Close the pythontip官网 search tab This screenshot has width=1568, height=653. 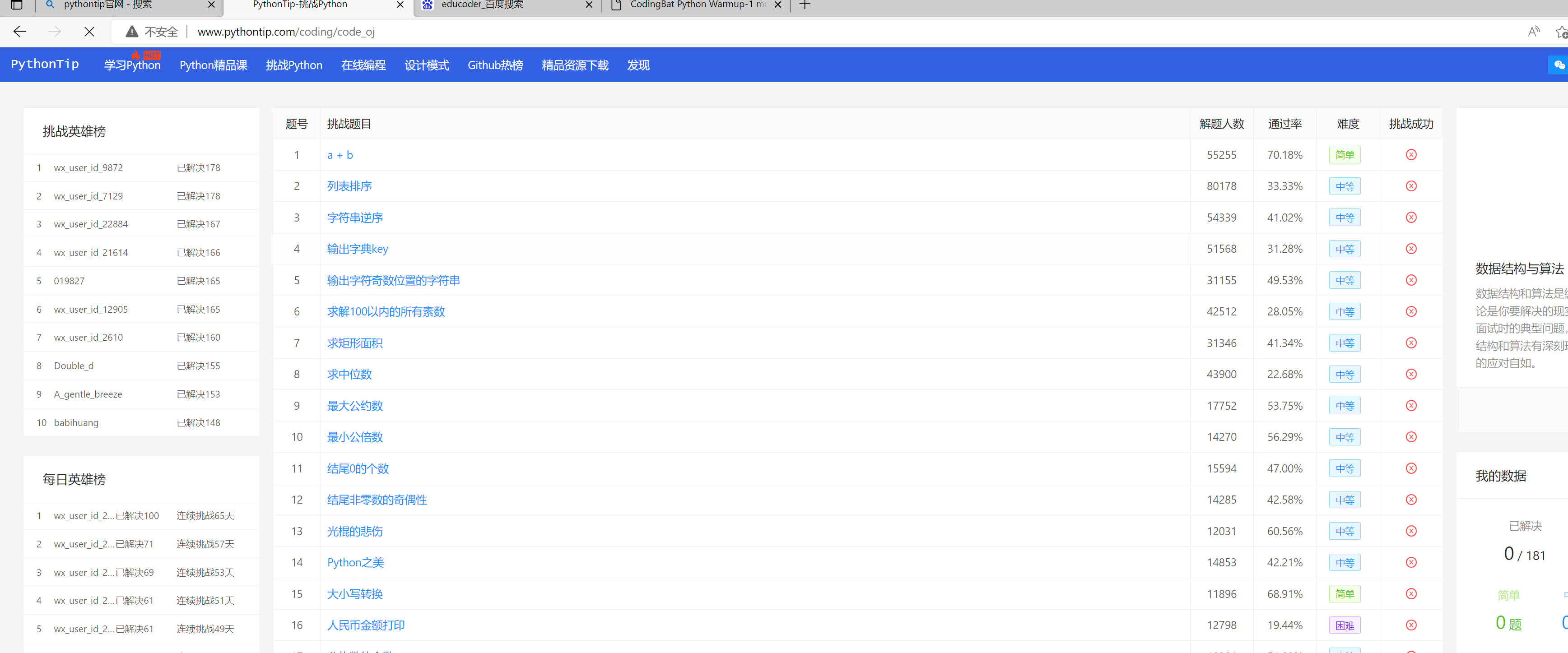point(211,5)
